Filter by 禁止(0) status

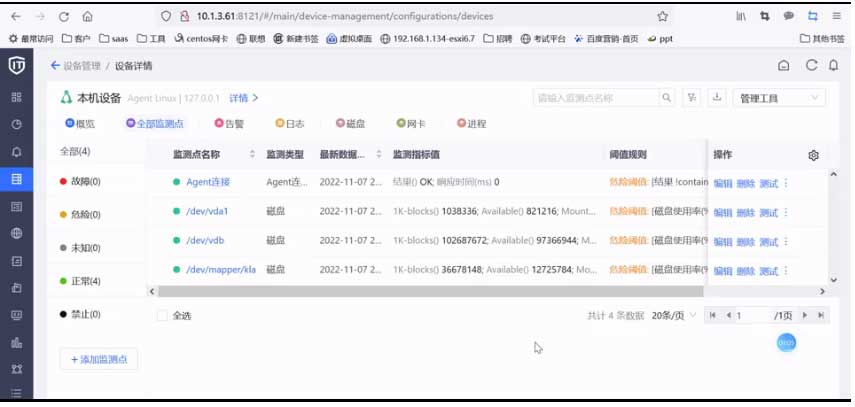click(80, 314)
